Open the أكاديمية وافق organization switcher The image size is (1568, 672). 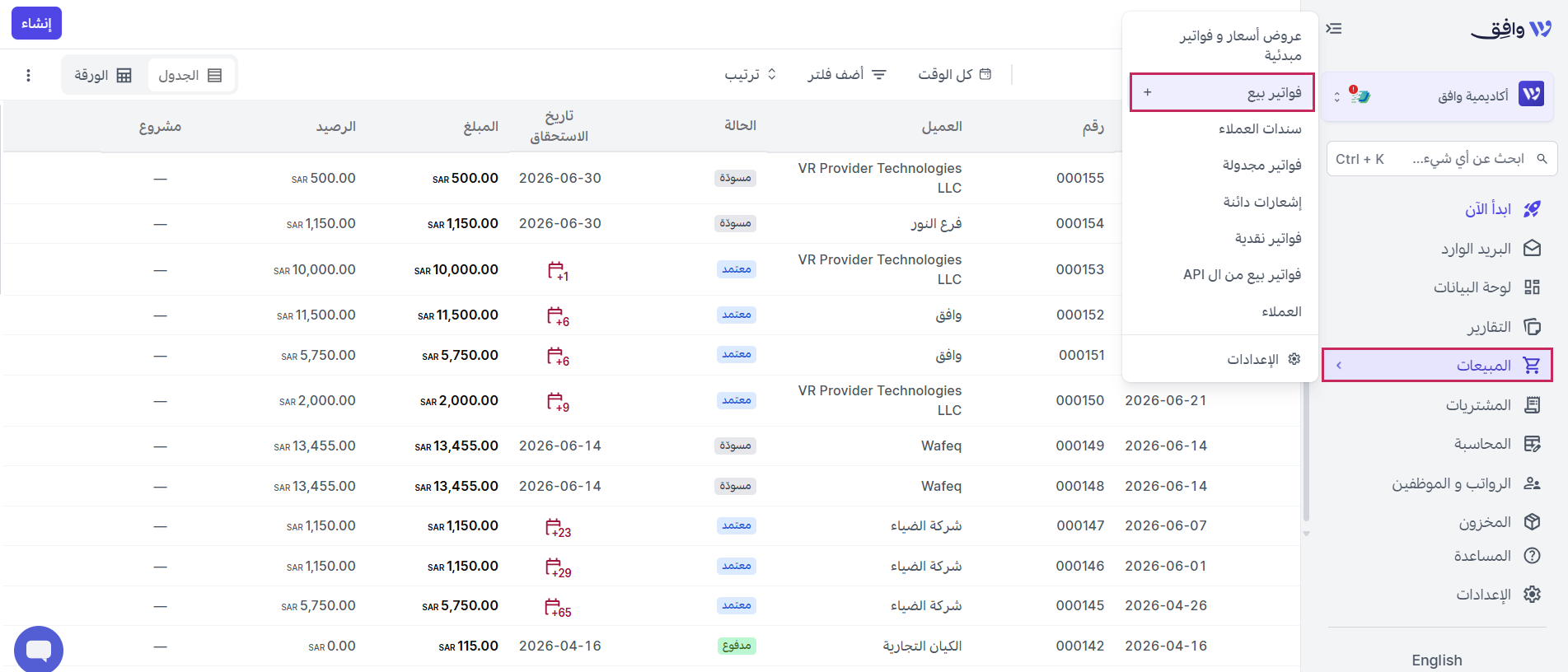tap(1438, 96)
